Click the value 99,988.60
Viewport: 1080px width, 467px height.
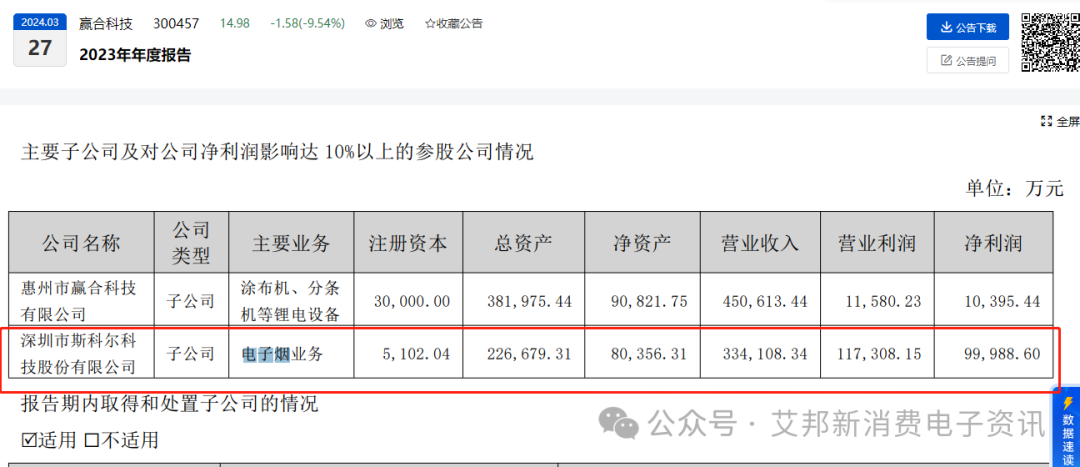click(1001, 354)
